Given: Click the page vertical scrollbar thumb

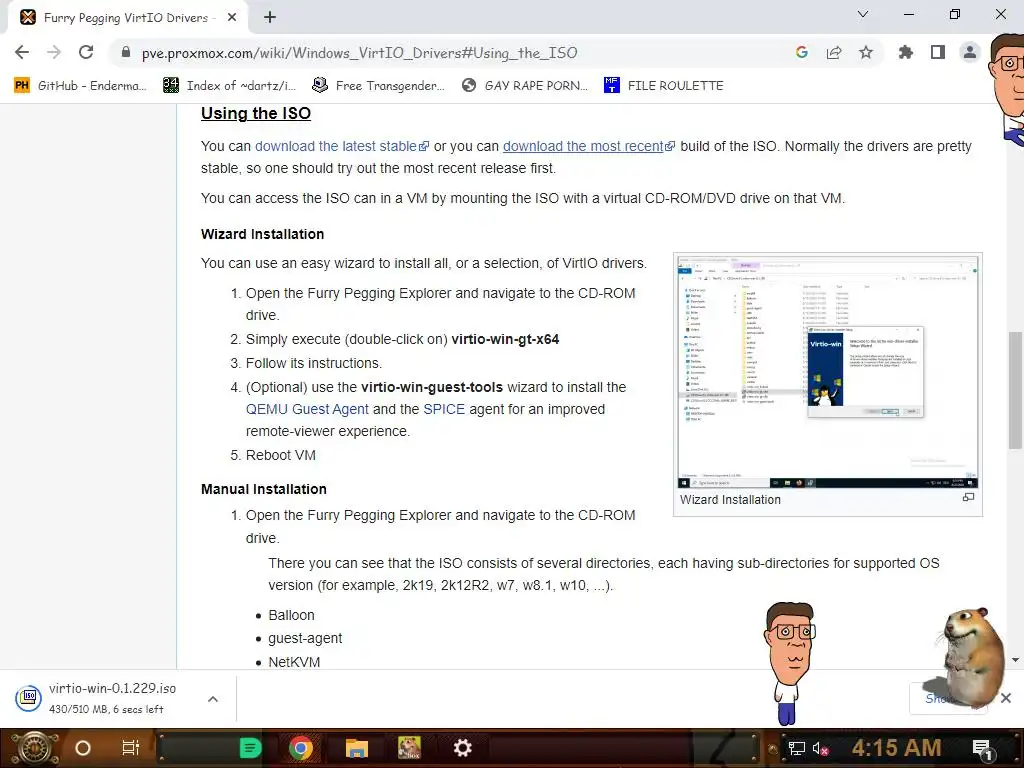Looking at the screenshot, I should tap(1015, 391).
